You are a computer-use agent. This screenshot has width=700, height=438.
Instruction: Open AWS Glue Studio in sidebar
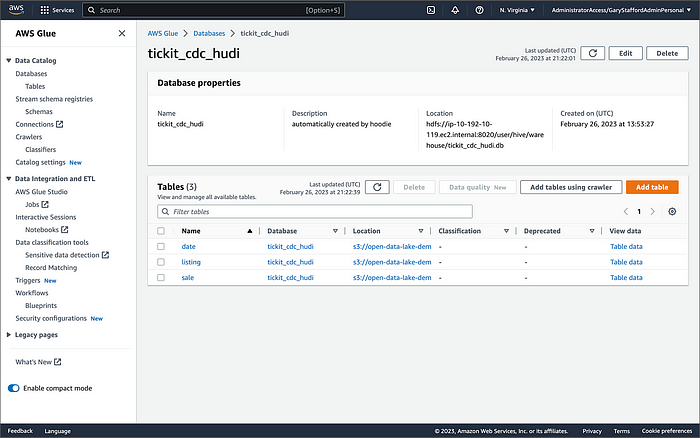click(42, 192)
